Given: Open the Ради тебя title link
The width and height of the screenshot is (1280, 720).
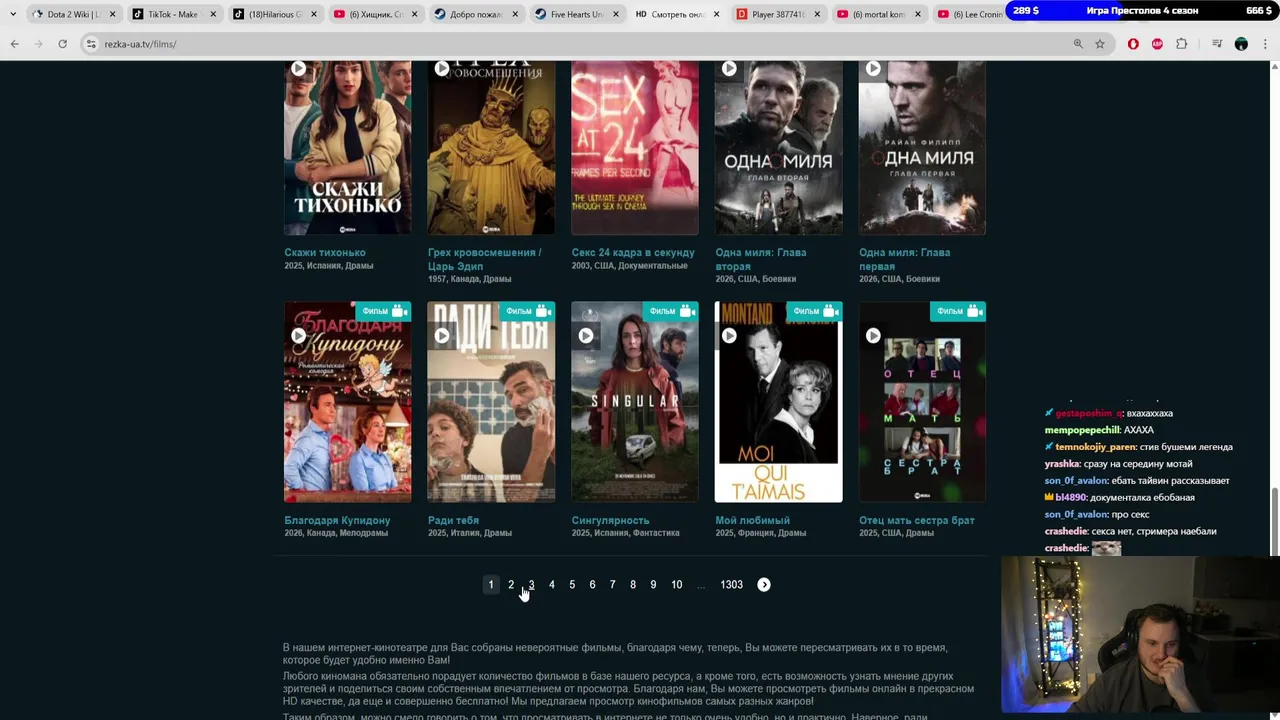Looking at the screenshot, I should tap(453, 521).
